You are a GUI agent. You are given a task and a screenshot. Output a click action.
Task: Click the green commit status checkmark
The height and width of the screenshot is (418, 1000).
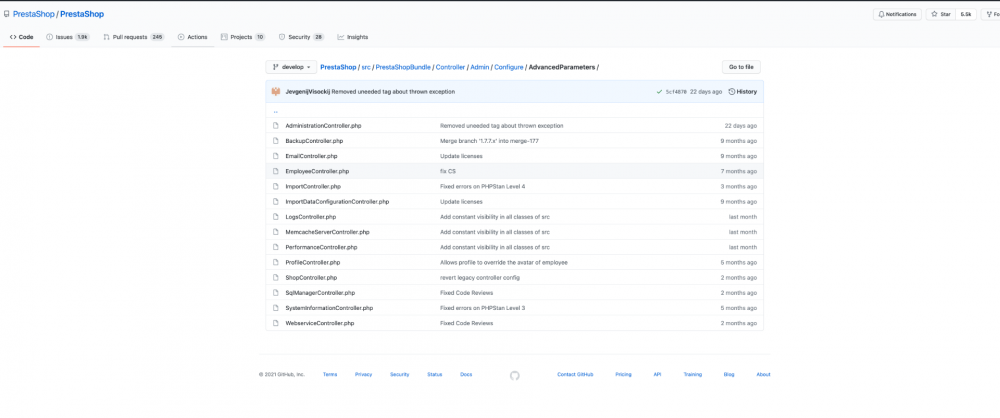click(x=659, y=91)
